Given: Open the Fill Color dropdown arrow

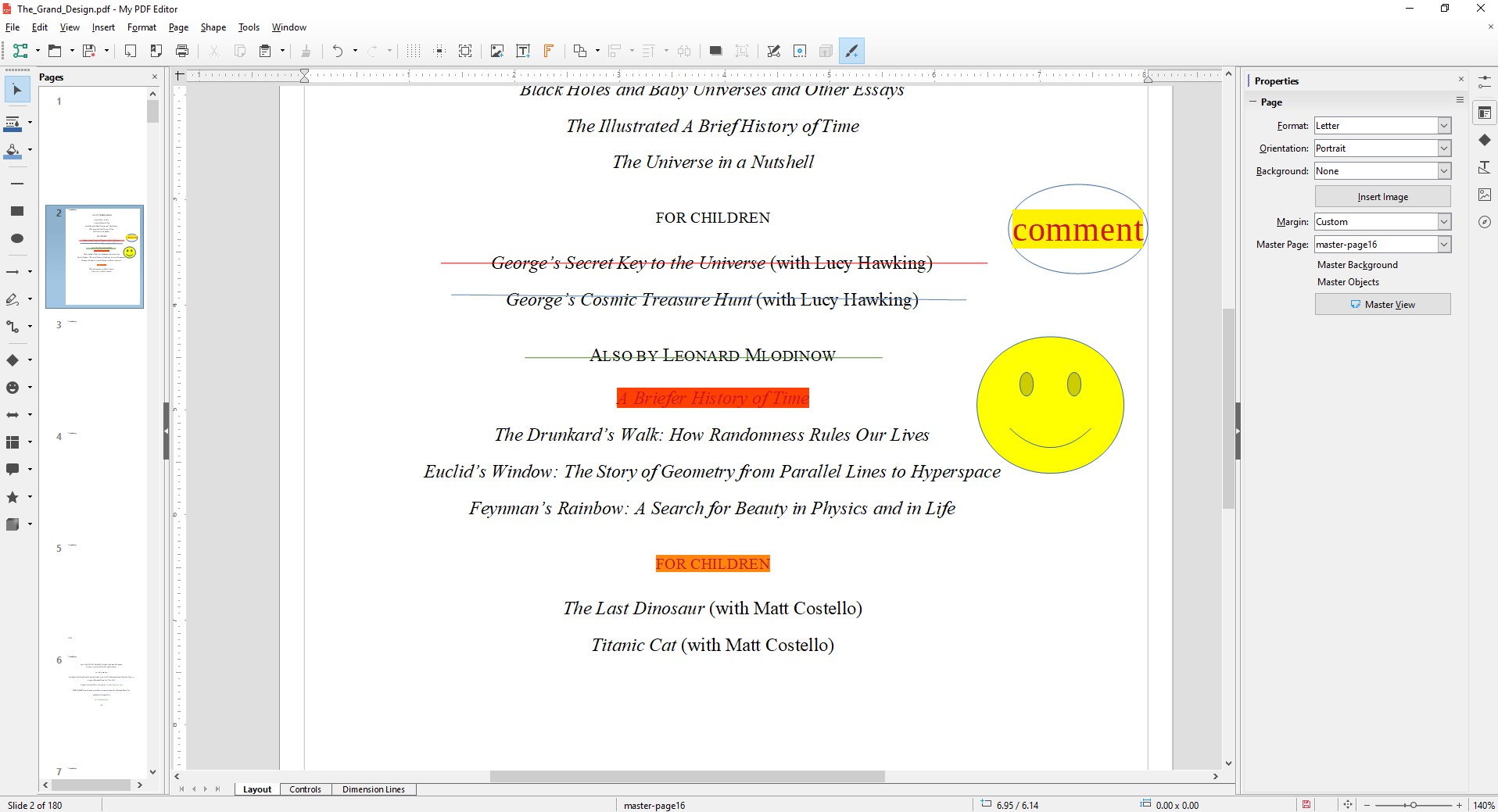Looking at the screenshot, I should coord(30,150).
